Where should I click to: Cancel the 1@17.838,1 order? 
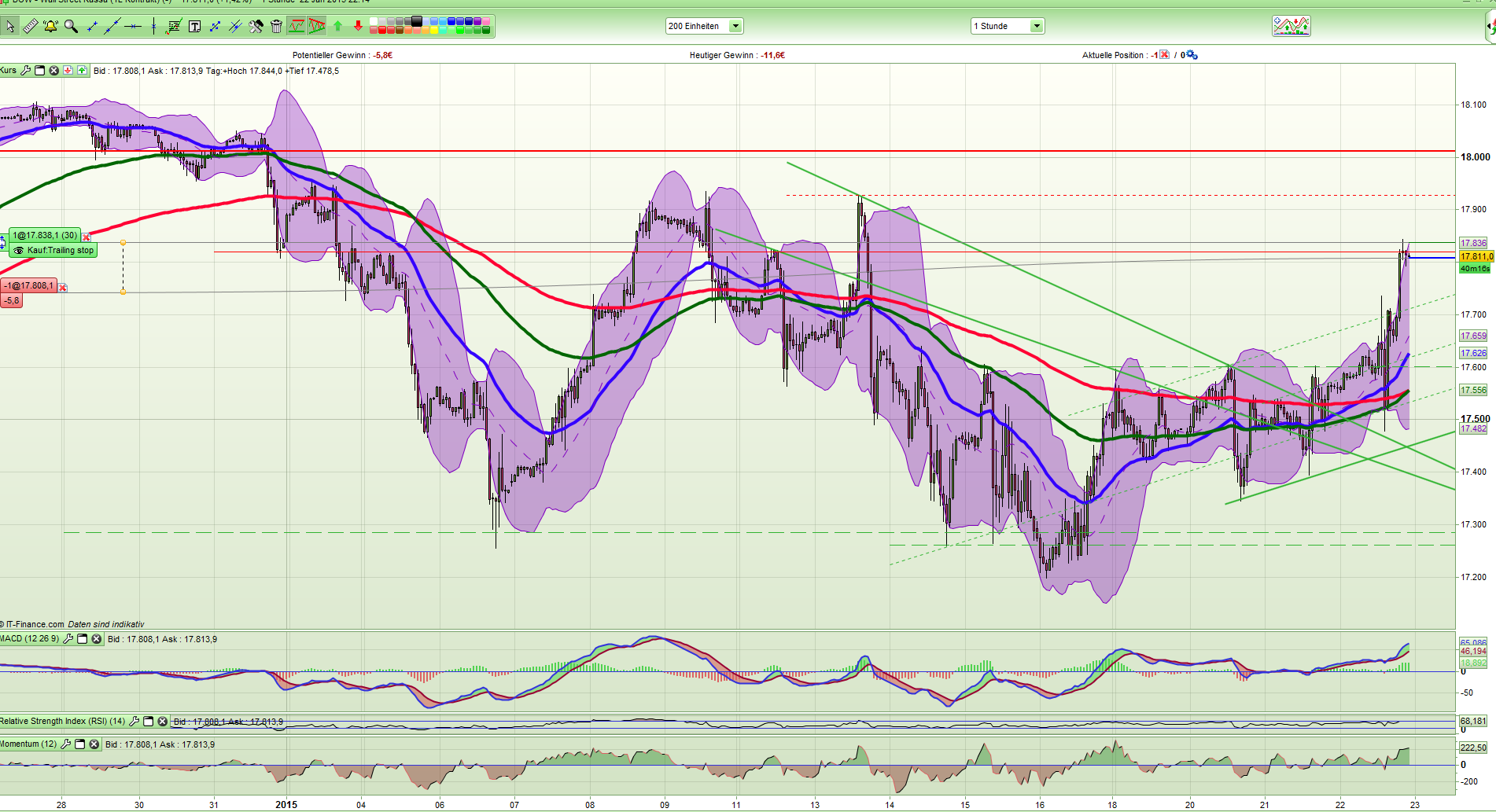[x=87, y=237]
